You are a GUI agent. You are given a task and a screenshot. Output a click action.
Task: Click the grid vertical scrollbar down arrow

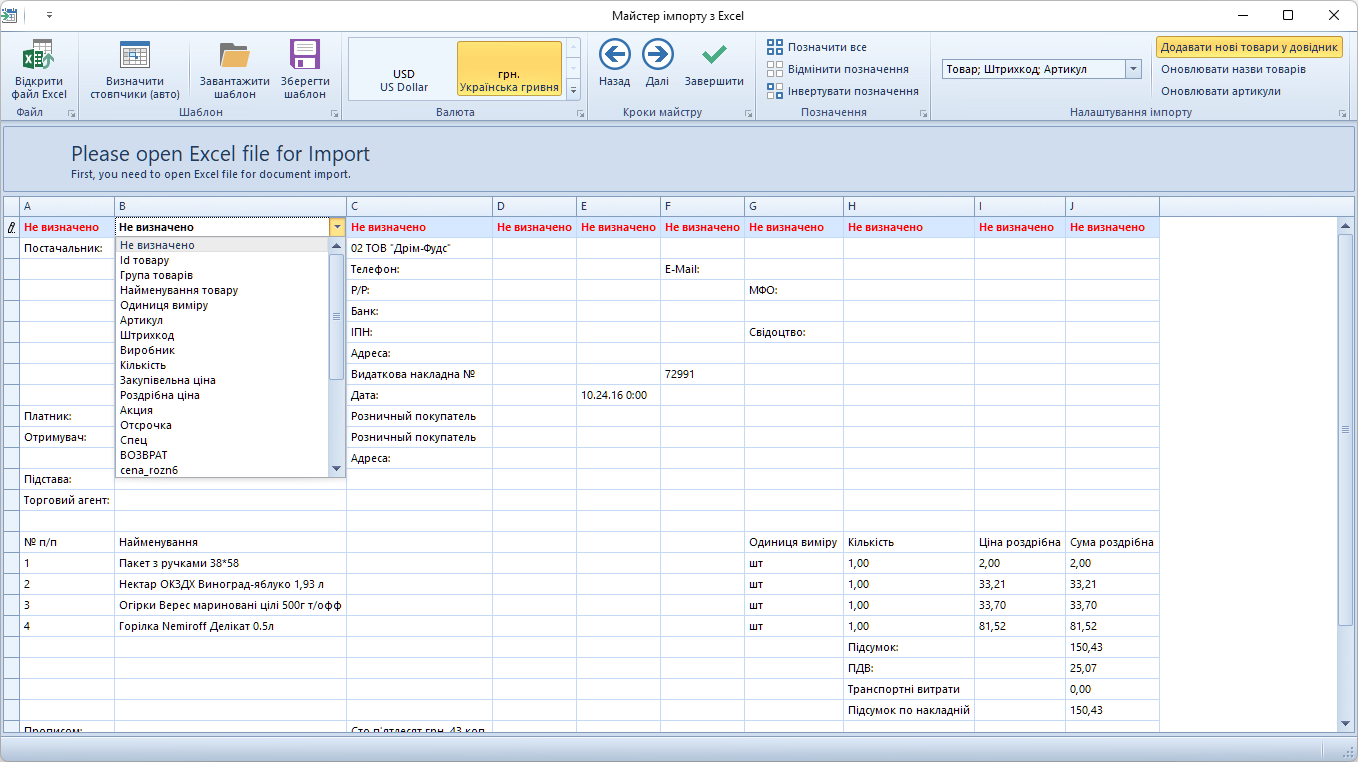[1345, 722]
